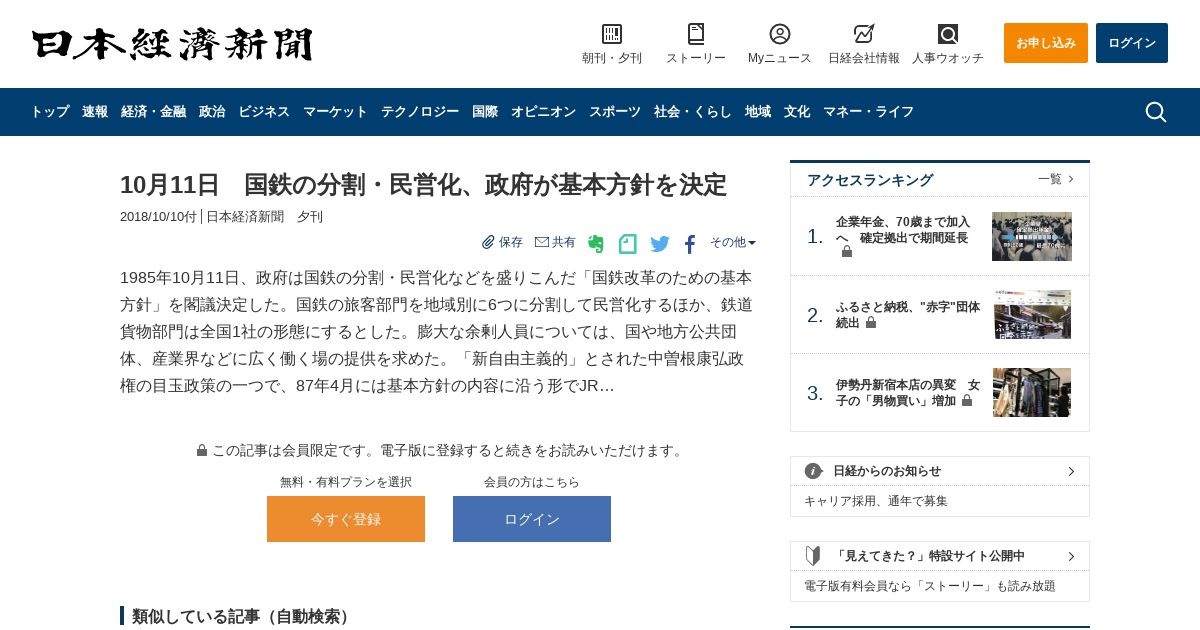Image resolution: width=1200 pixels, height=630 pixels.
Task: Click the 日本経済新聞 logo
Action: [172, 44]
